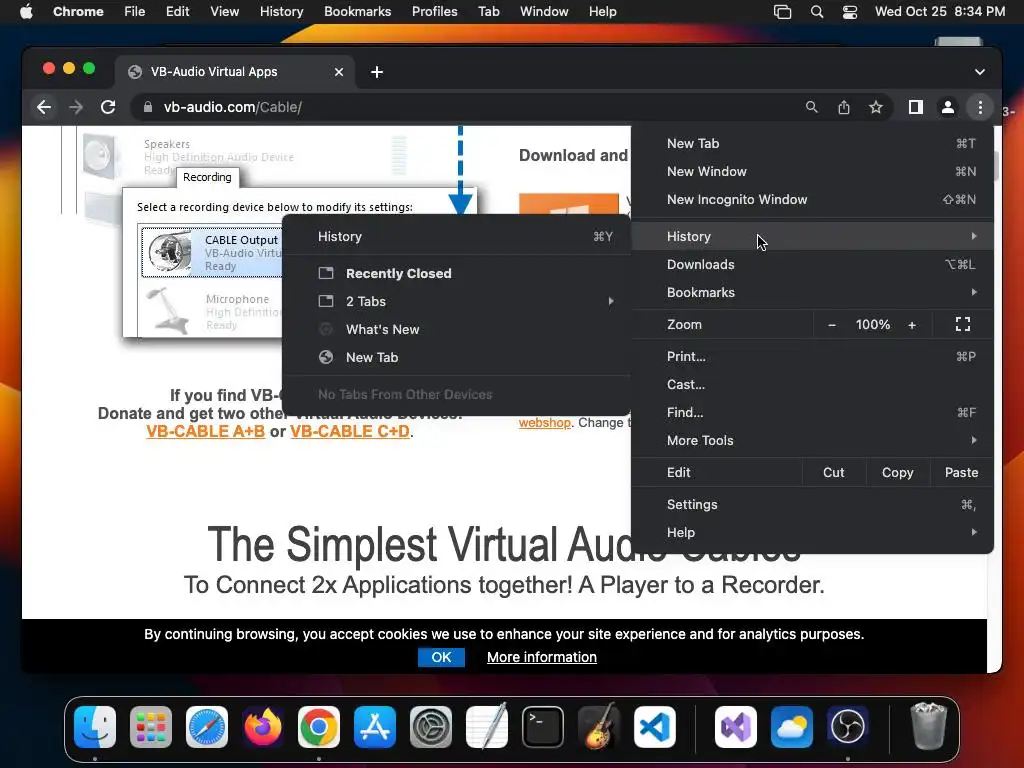Open Visual Studio Code from the Dock
The width and height of the screenshot is (1024, 768).
pyautogui.click(x=654, y=726)
